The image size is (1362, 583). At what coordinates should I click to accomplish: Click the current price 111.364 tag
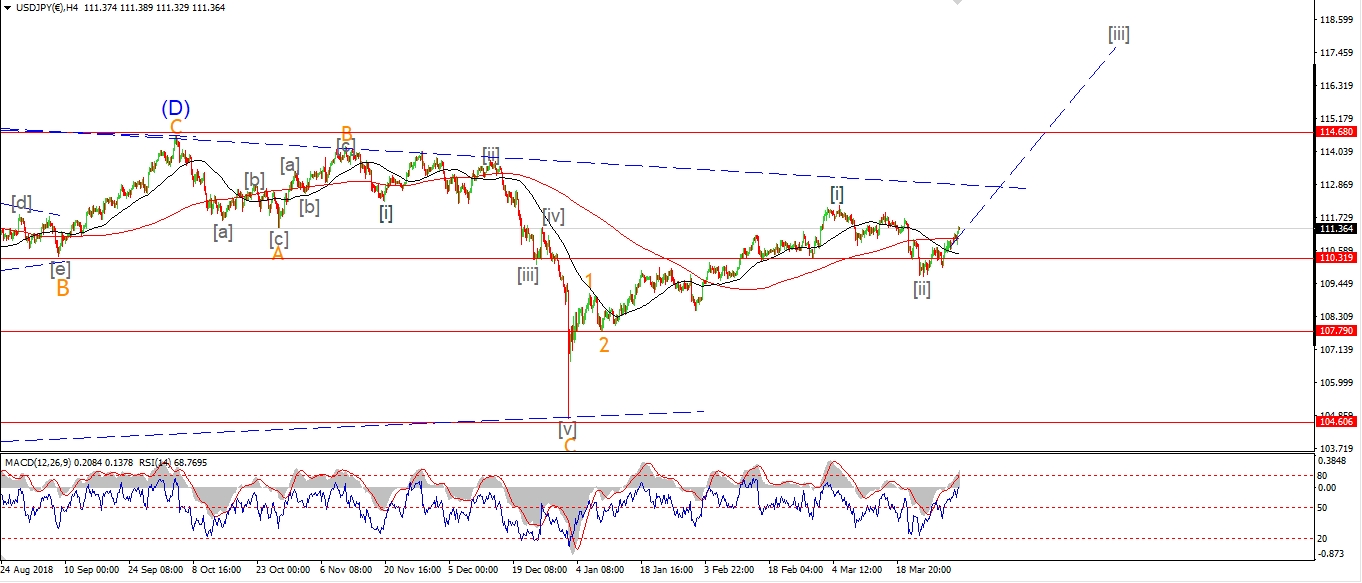coord(1337,229)
